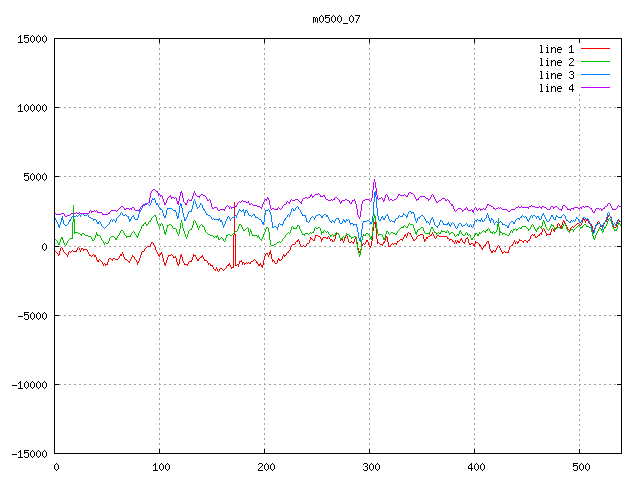Click the y-axis label -5000
Screen dimensions: 640x480
(32, 315)
